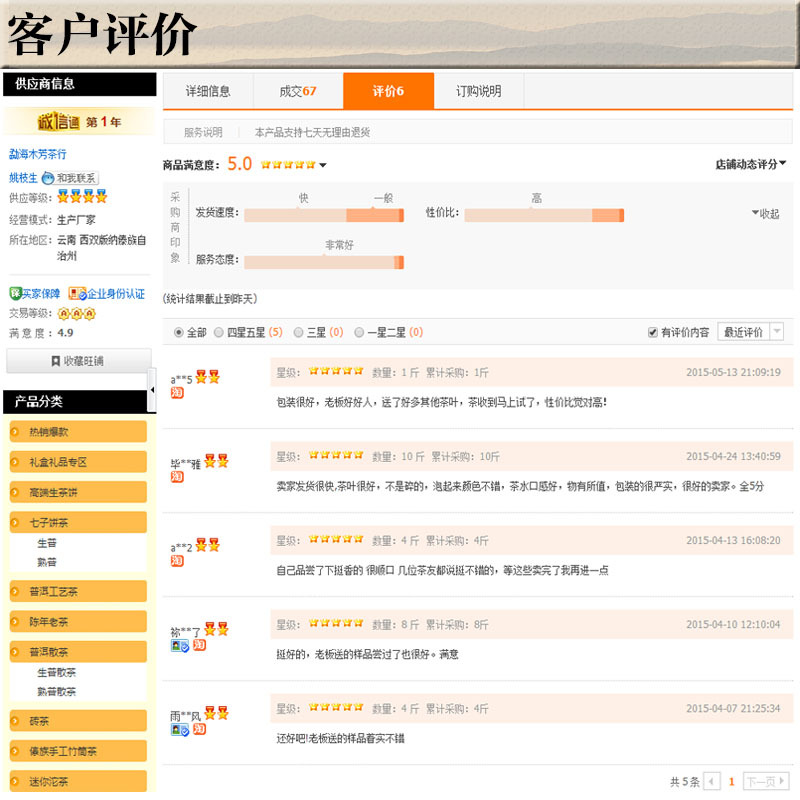800x800 pixels.
Task: Open the 勐海木芳茶行 store link
Action: [38, 154]
